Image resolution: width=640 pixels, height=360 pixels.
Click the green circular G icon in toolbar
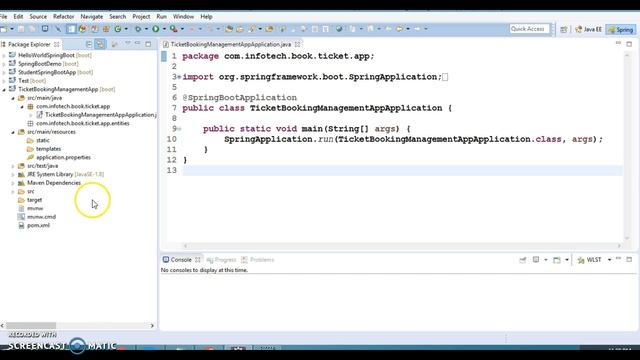[118, 29]
